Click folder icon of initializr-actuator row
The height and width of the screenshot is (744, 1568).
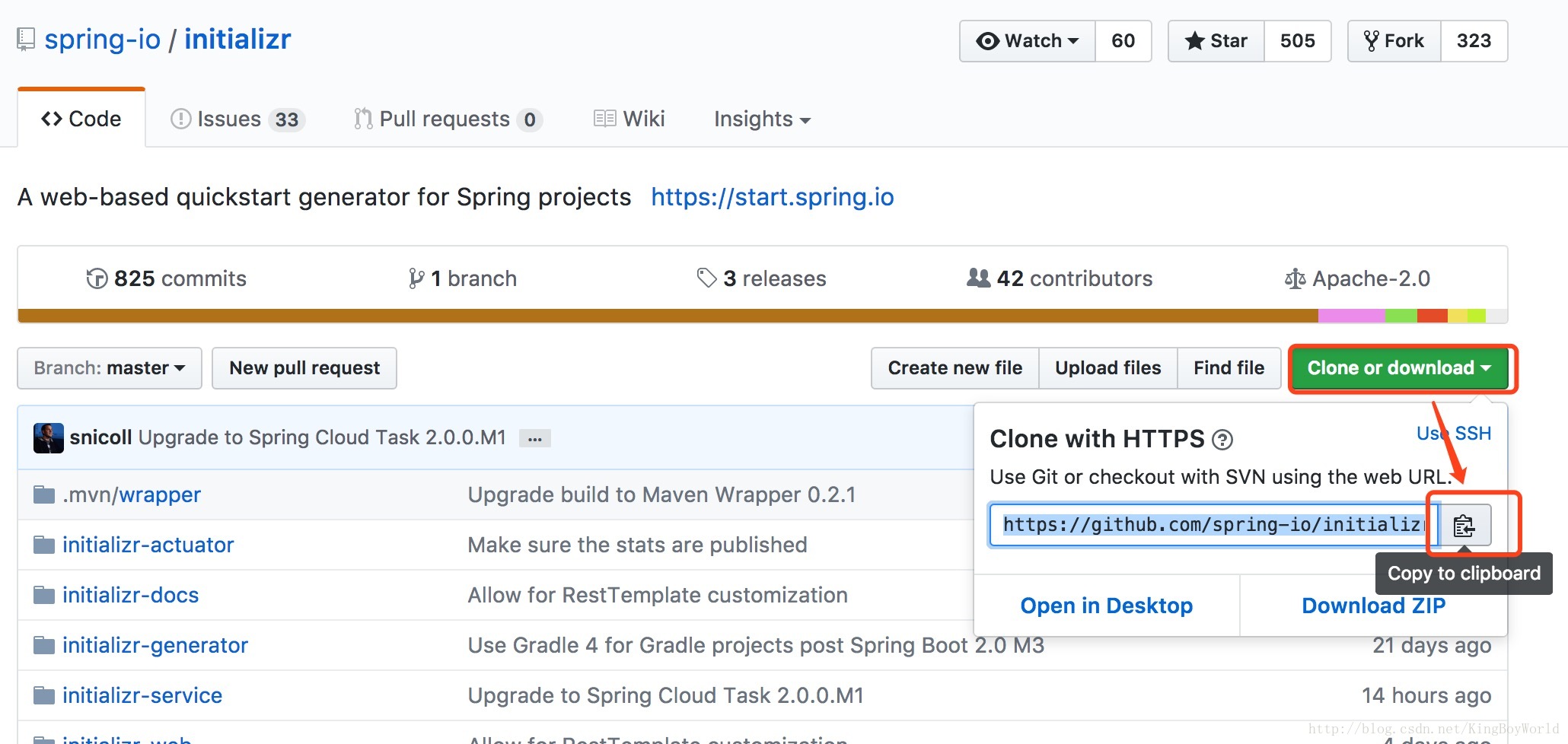click(x=44, y=545)
